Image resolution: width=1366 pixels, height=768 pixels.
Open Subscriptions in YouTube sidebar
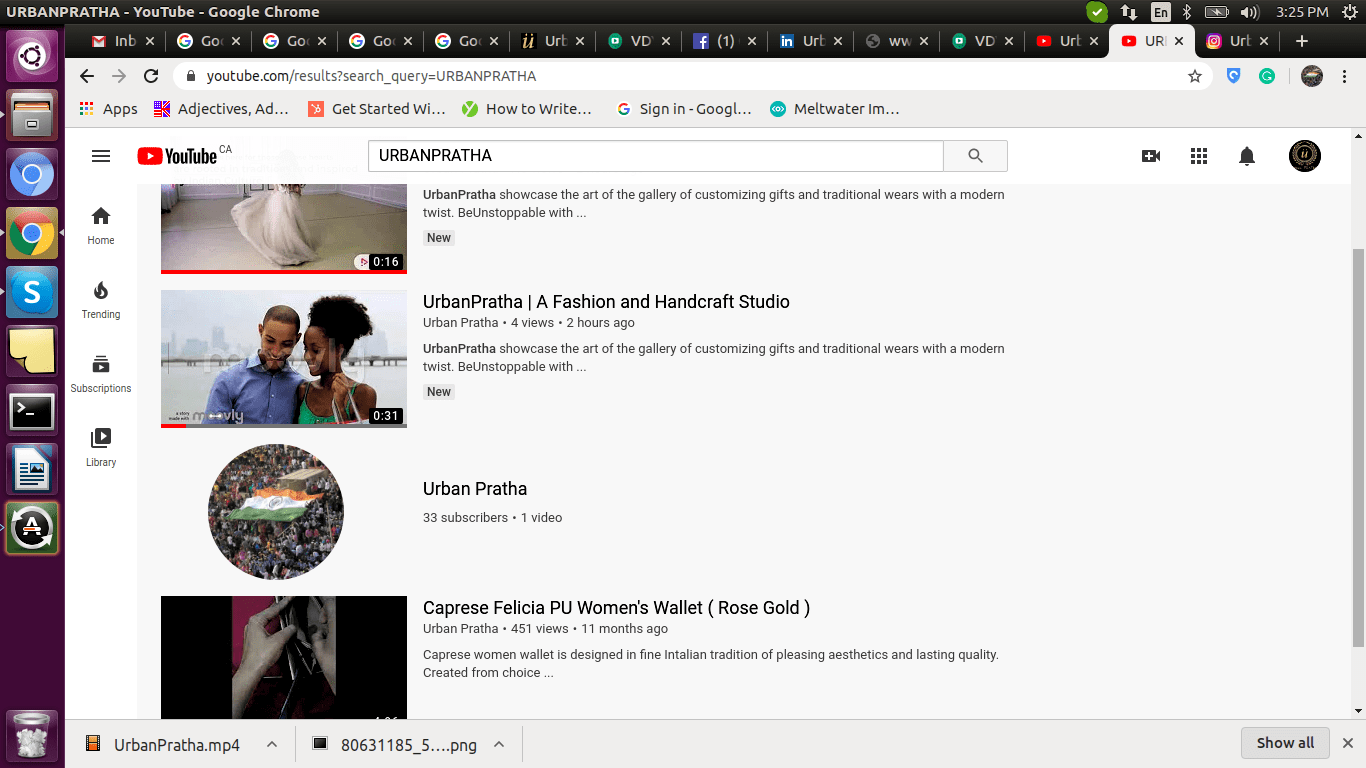[101, 373]
